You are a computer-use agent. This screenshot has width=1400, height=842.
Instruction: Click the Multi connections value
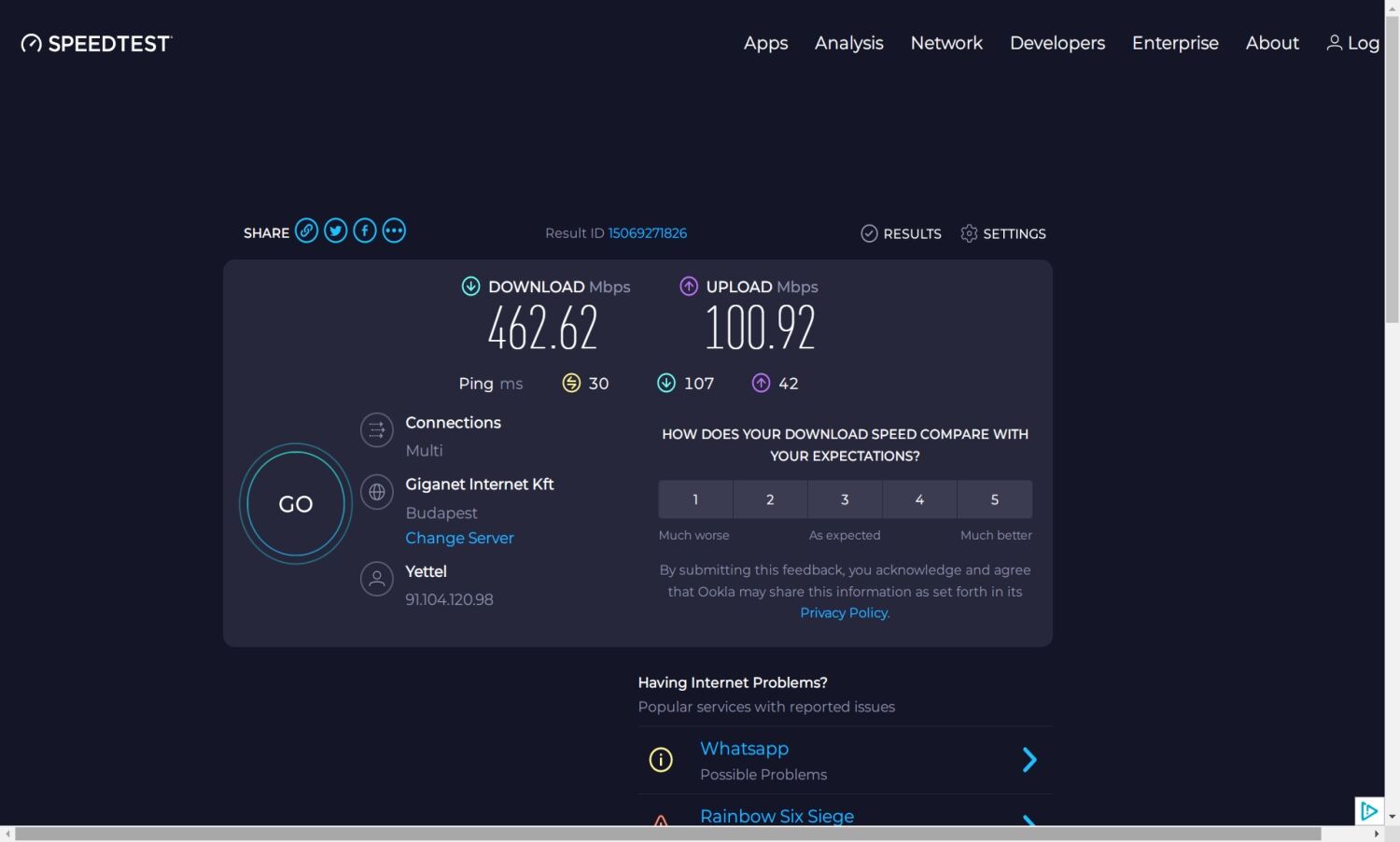(x=424, y=450)
